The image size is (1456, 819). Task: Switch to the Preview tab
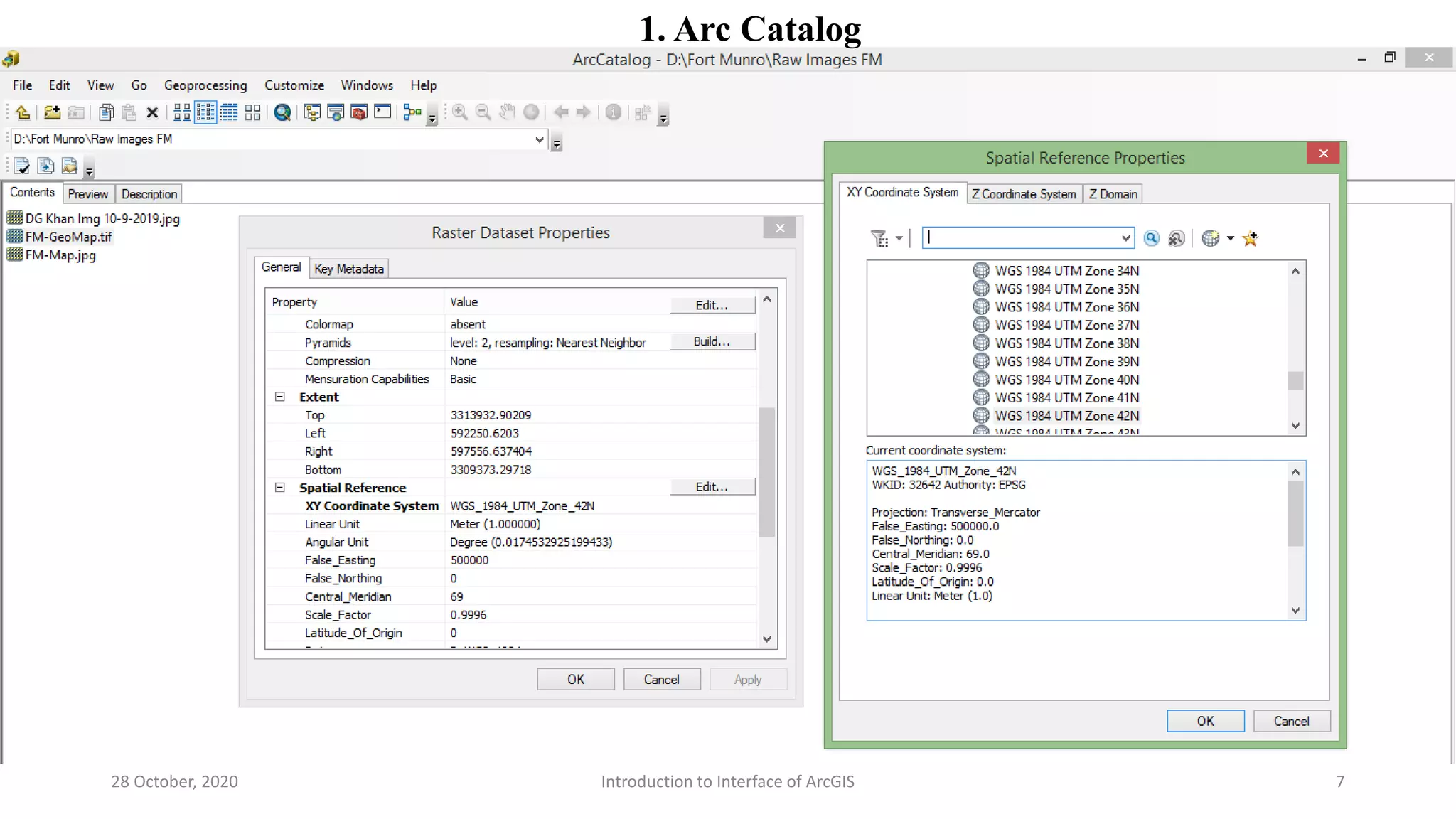88,194
